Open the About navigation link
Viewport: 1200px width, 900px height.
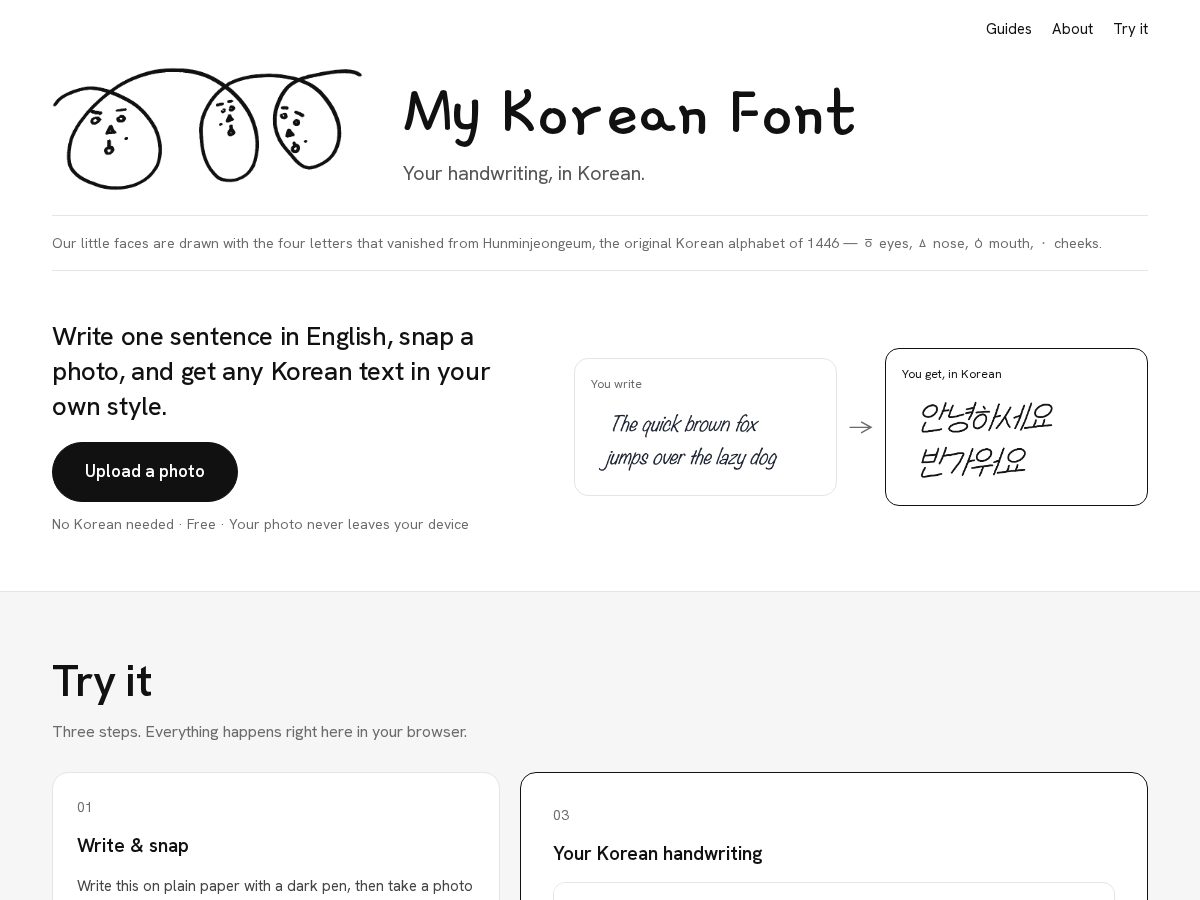1072,29
